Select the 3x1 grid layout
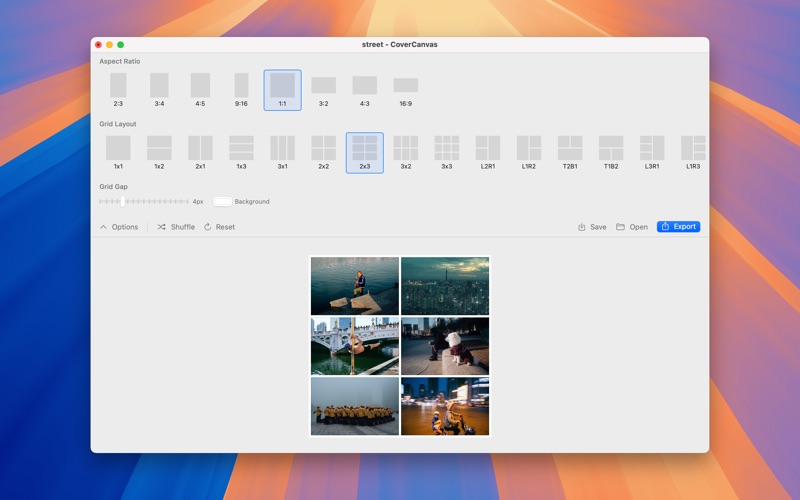 click(283, 153)
